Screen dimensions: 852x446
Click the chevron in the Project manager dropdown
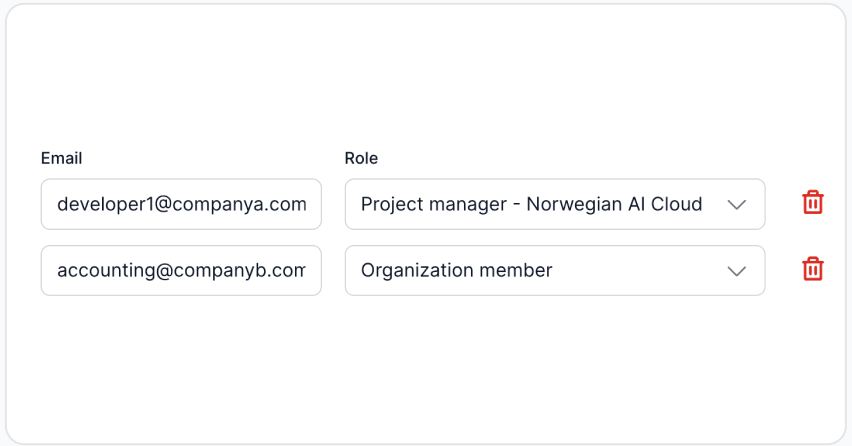click(737, 204)
